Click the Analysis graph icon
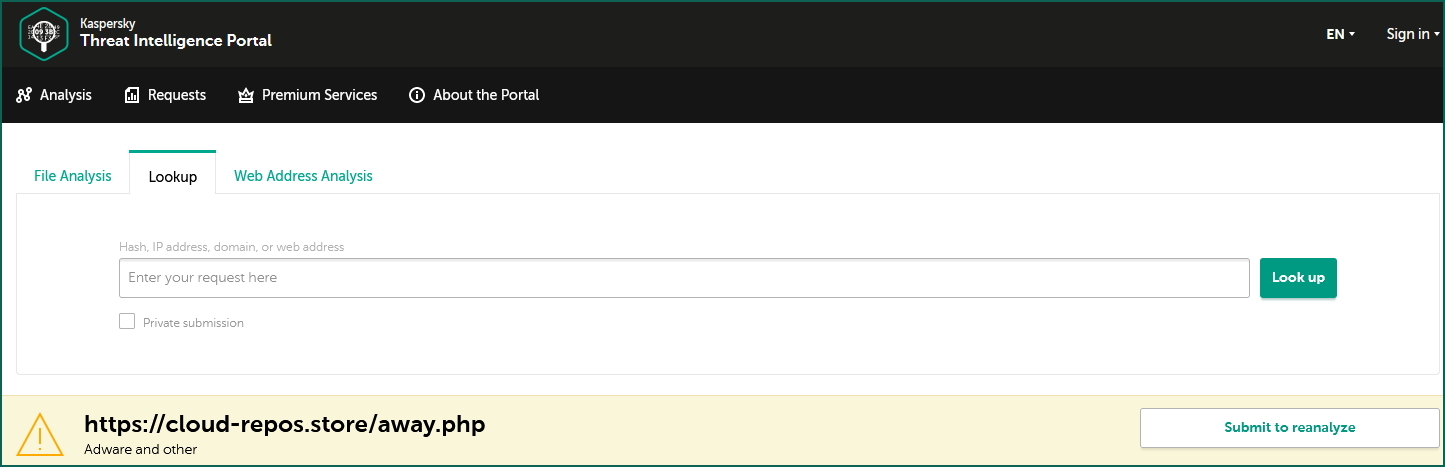This screenshot has height=467, width=1445. [25, 95]
